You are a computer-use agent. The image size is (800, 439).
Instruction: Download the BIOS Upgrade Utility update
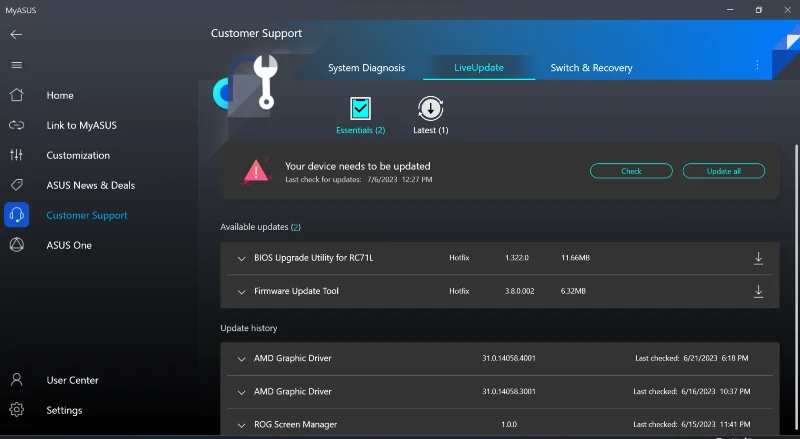[758, 258]
